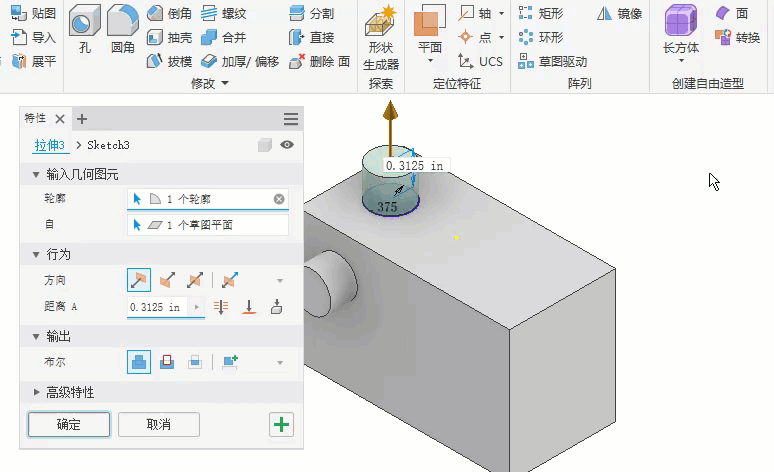This screenshot has height=472, width=774.
Task: Enable the cut boolean option
Action: [x=167, y=362]
